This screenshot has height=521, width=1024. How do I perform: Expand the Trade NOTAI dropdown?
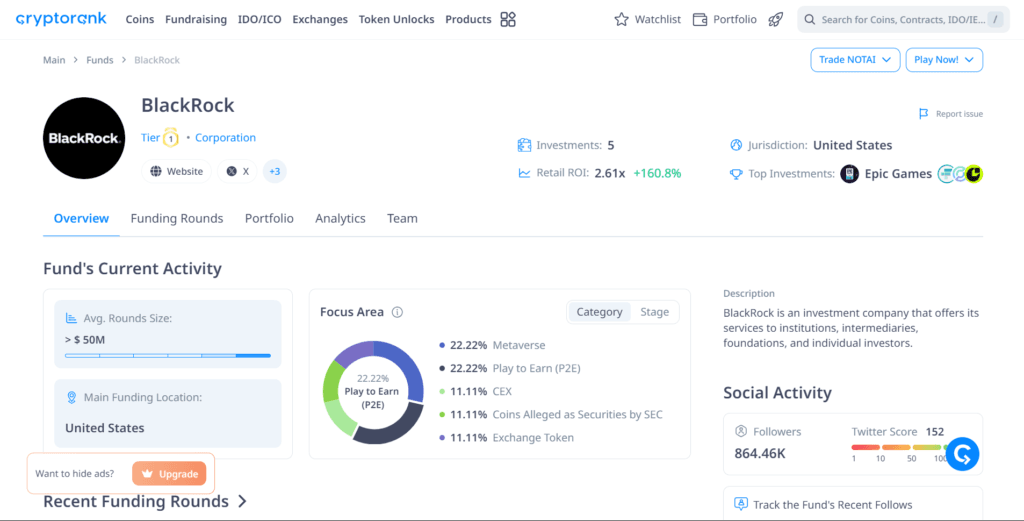coord(855,59)
